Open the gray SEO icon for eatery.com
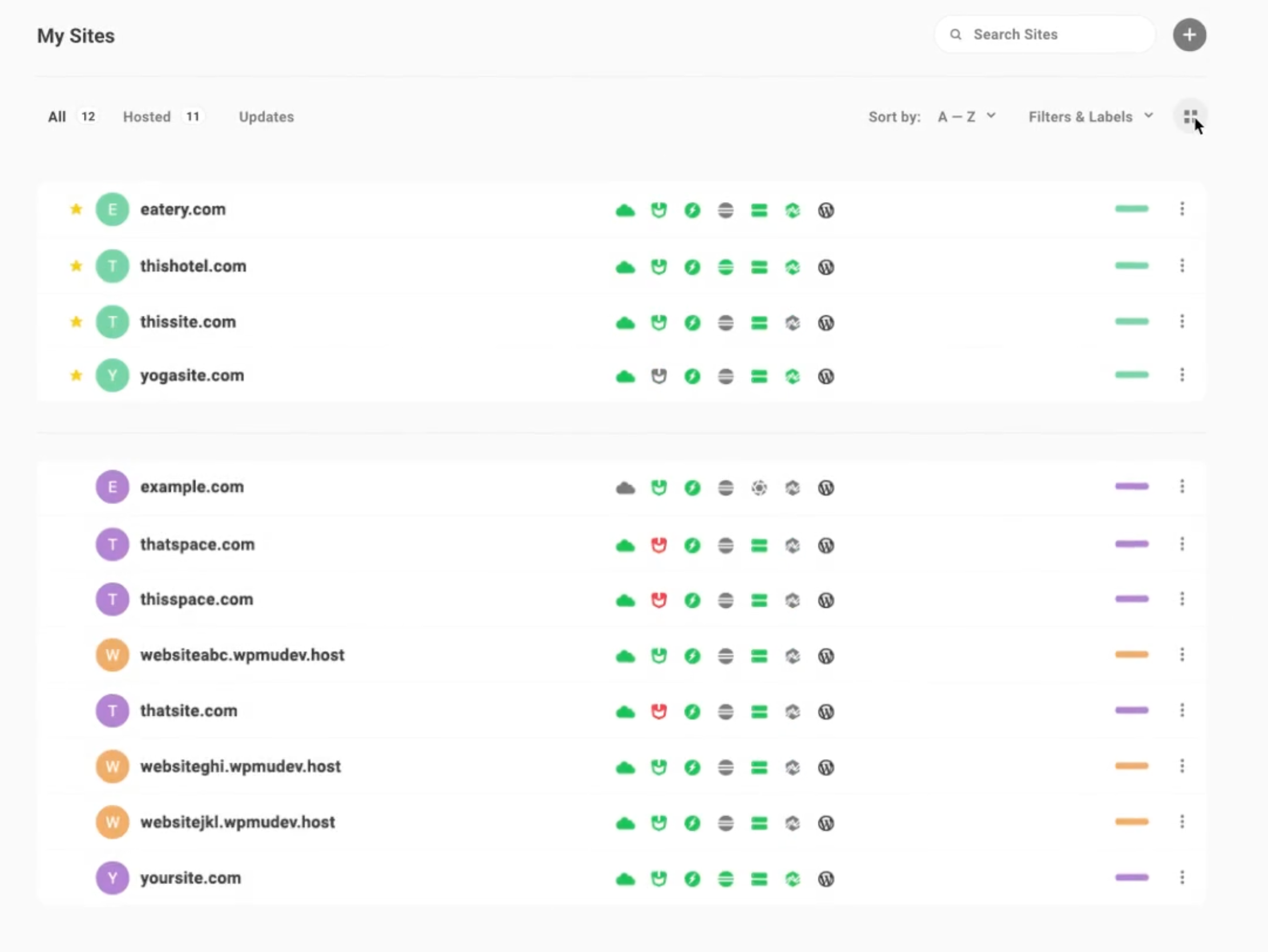1268x952 pixels. (726, 211)
